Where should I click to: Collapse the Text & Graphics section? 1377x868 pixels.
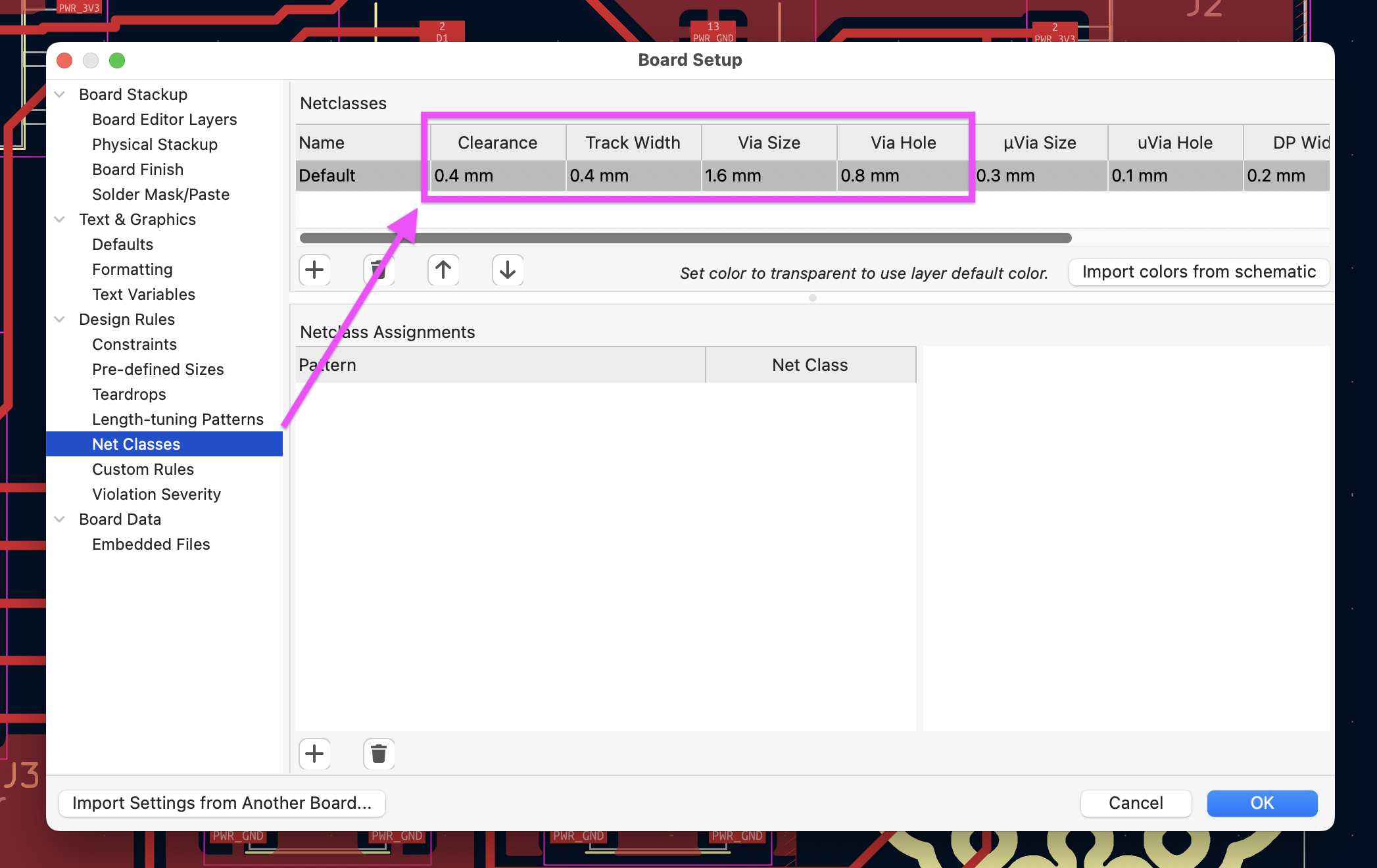tap(60, 220)
